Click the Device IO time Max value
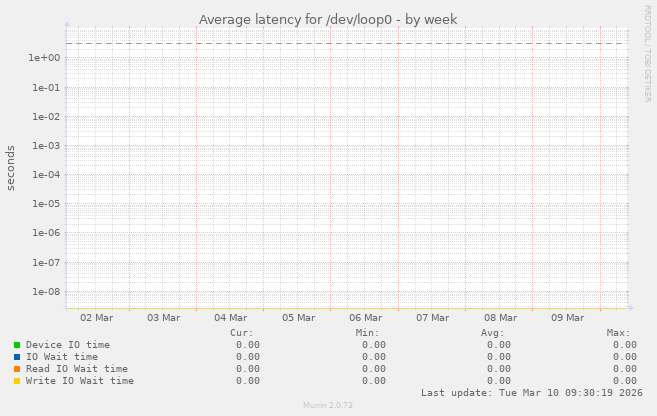 pyautogui.click(x=625, y=345)
